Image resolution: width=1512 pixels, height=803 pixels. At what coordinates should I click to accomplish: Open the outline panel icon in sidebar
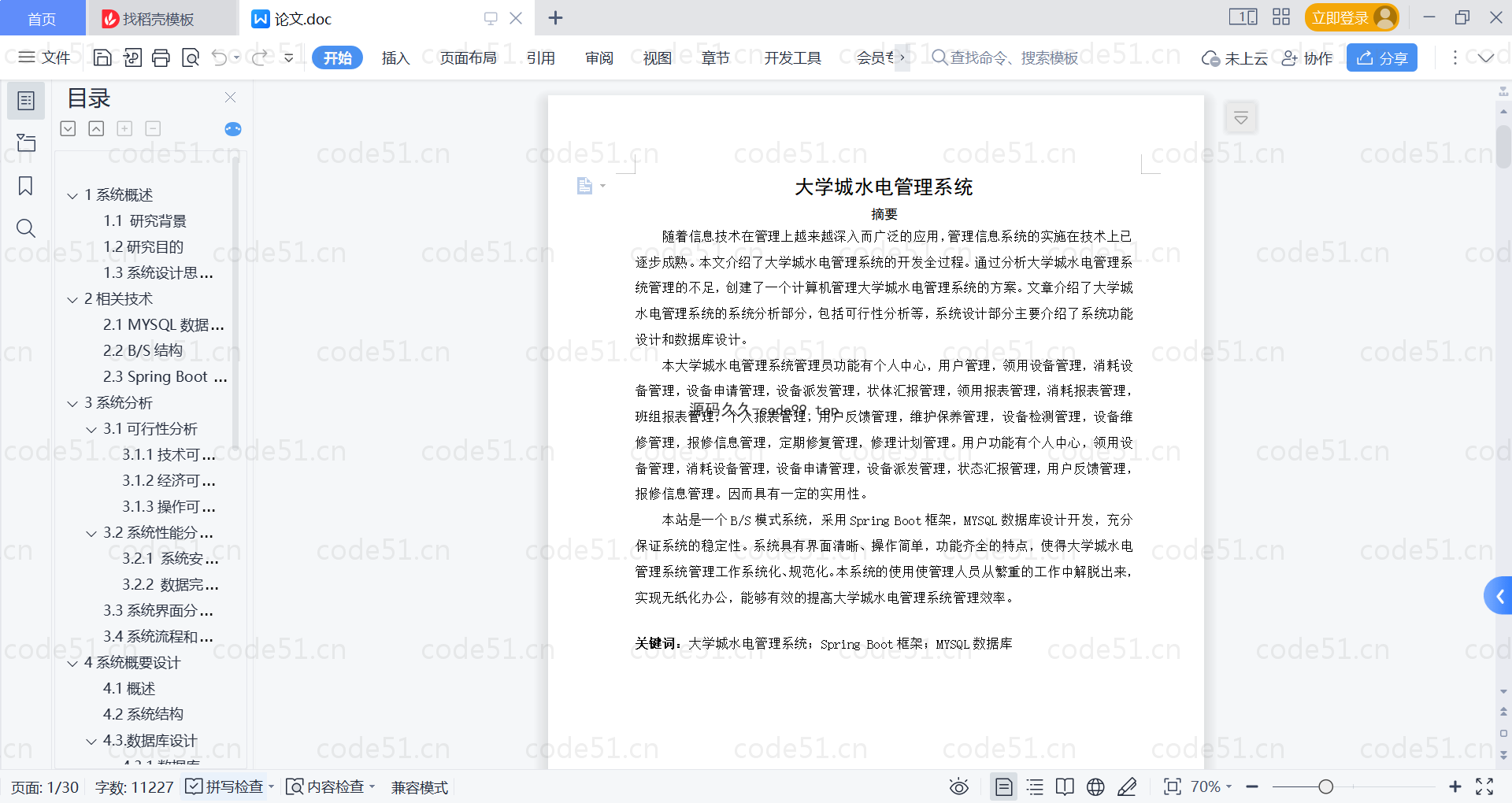pyautogui.click(x=26, y=101)
